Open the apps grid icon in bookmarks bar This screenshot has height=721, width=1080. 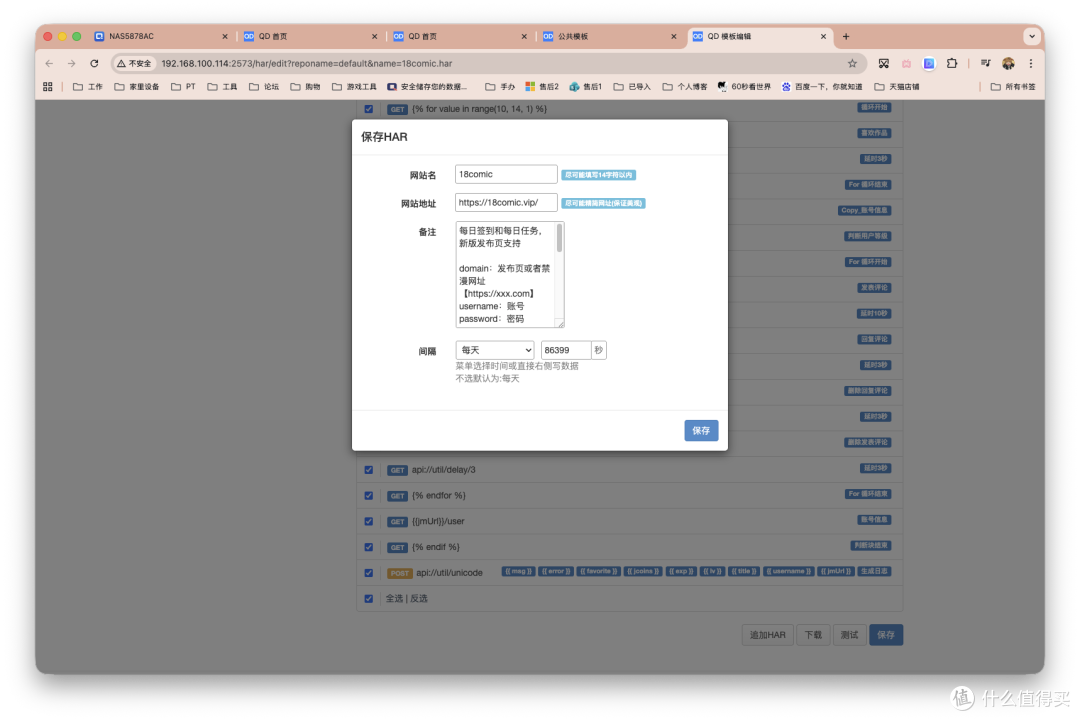point(48,87)
